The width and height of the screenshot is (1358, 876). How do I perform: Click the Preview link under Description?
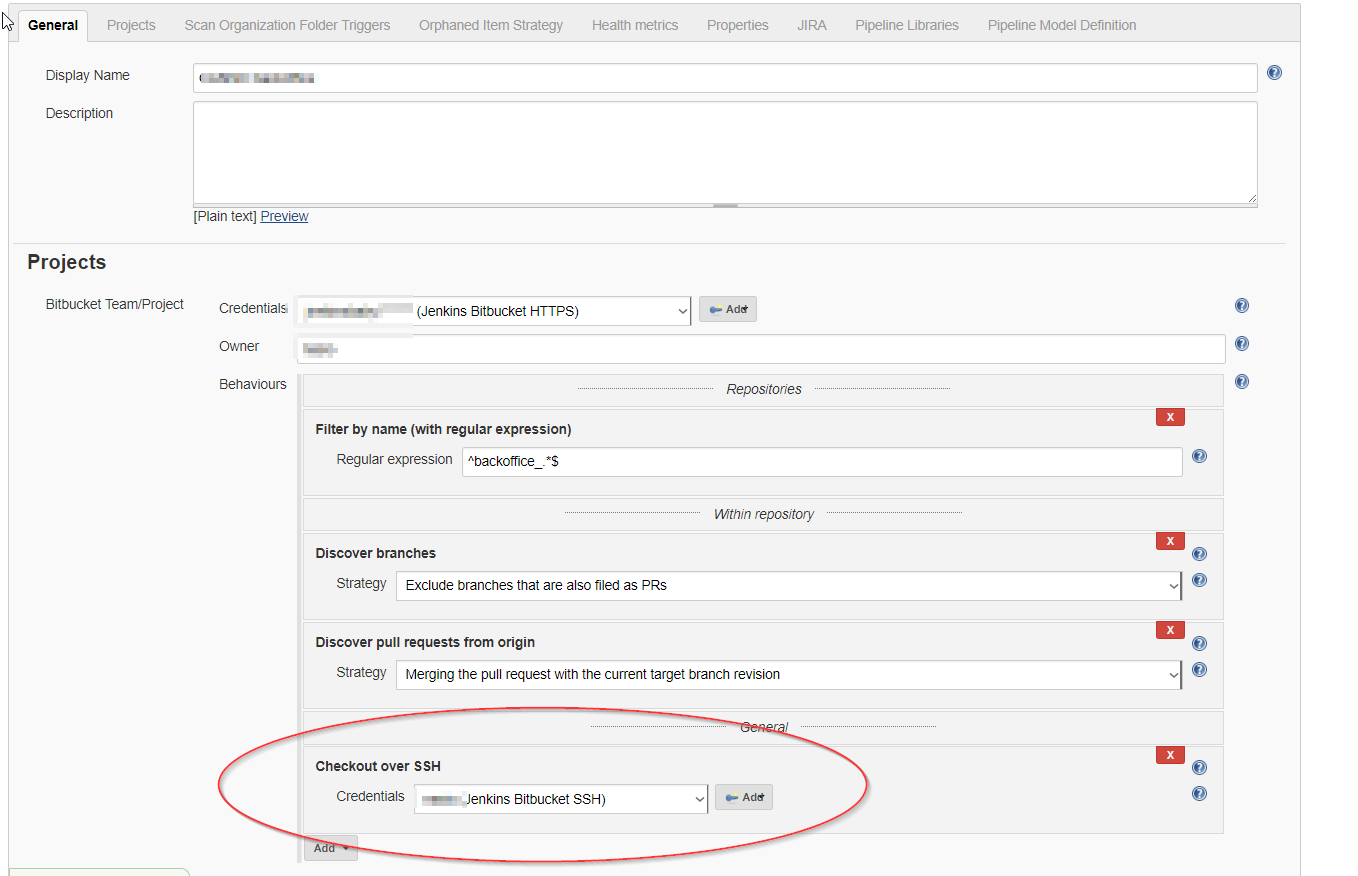coord(284,216)
